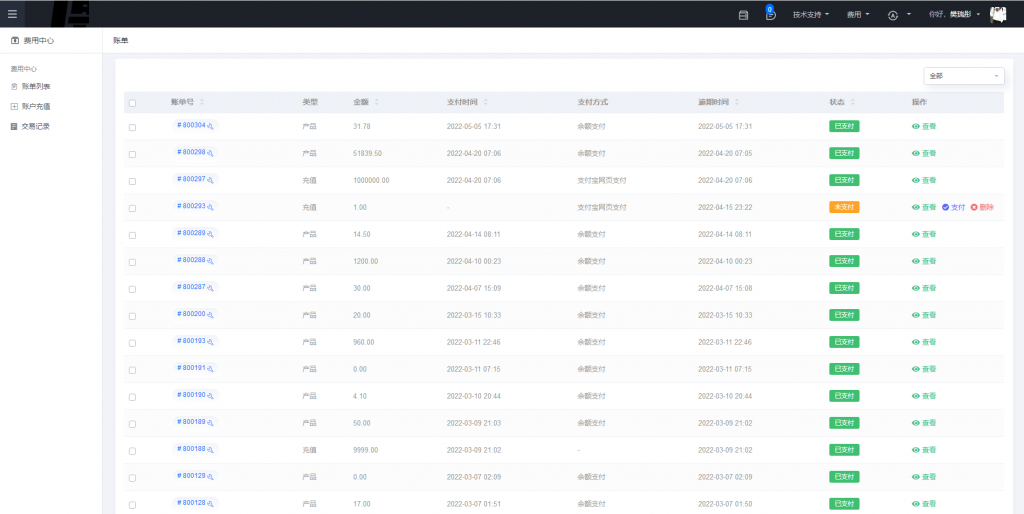Click the language switch icon in header
The width and height of the screenshot is (1024, 514).
893,15
